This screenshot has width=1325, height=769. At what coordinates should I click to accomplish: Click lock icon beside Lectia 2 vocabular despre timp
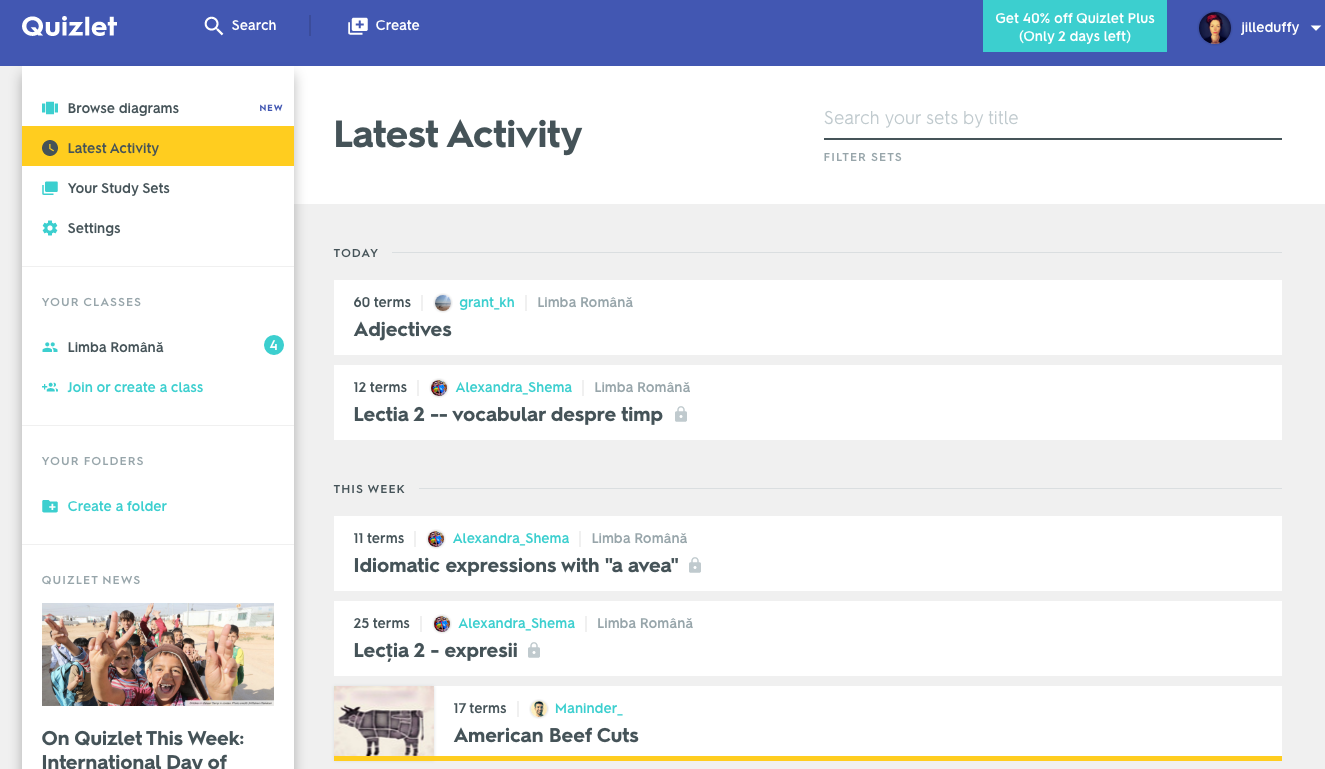click(x=681, y=414)
